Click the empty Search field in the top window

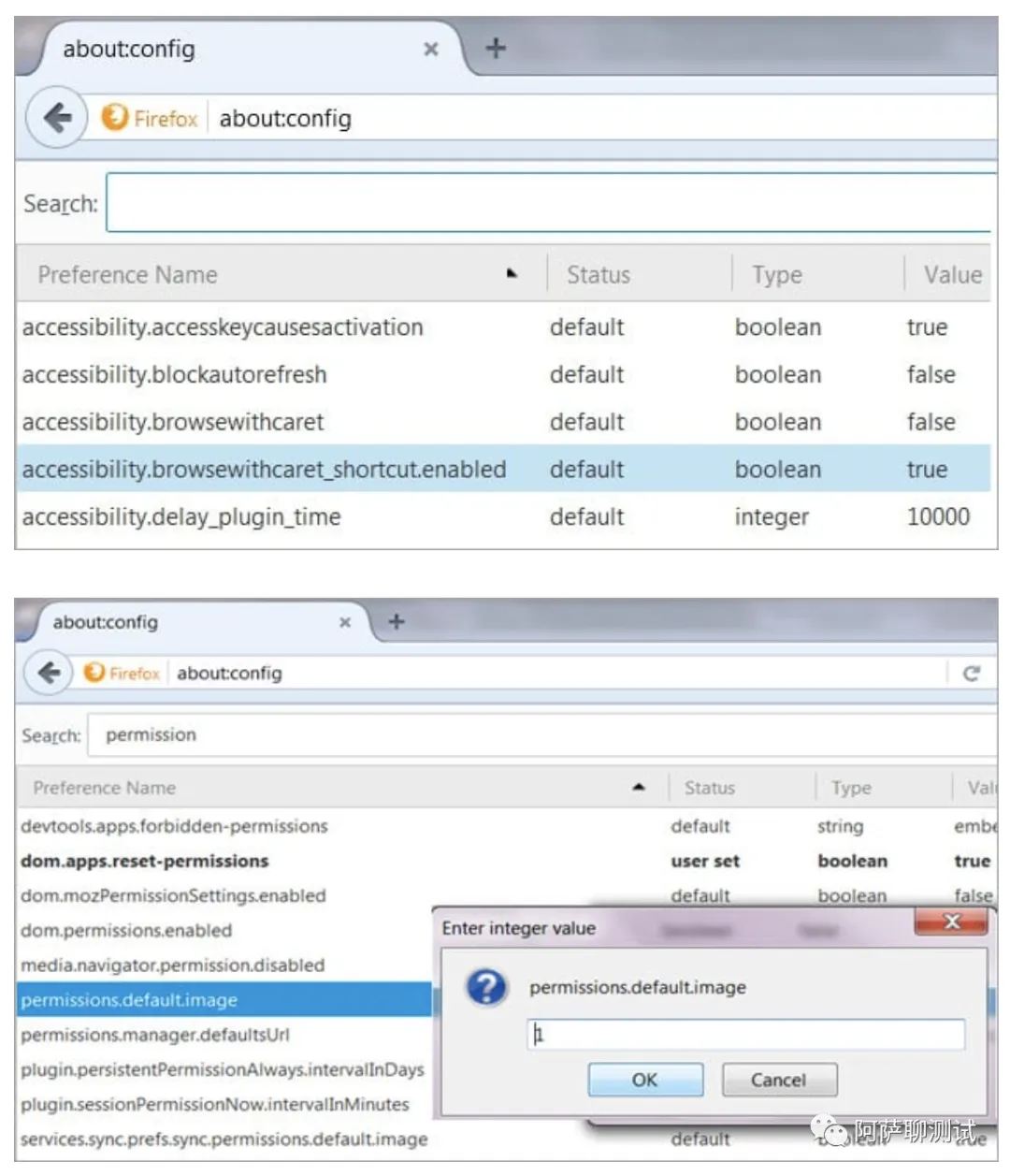click(550, 202)
